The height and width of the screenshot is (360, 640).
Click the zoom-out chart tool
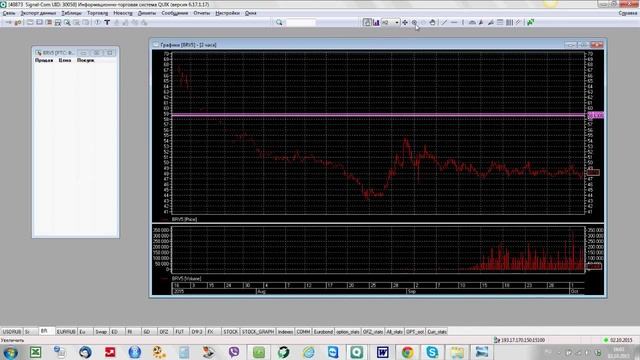click(423, 22)
